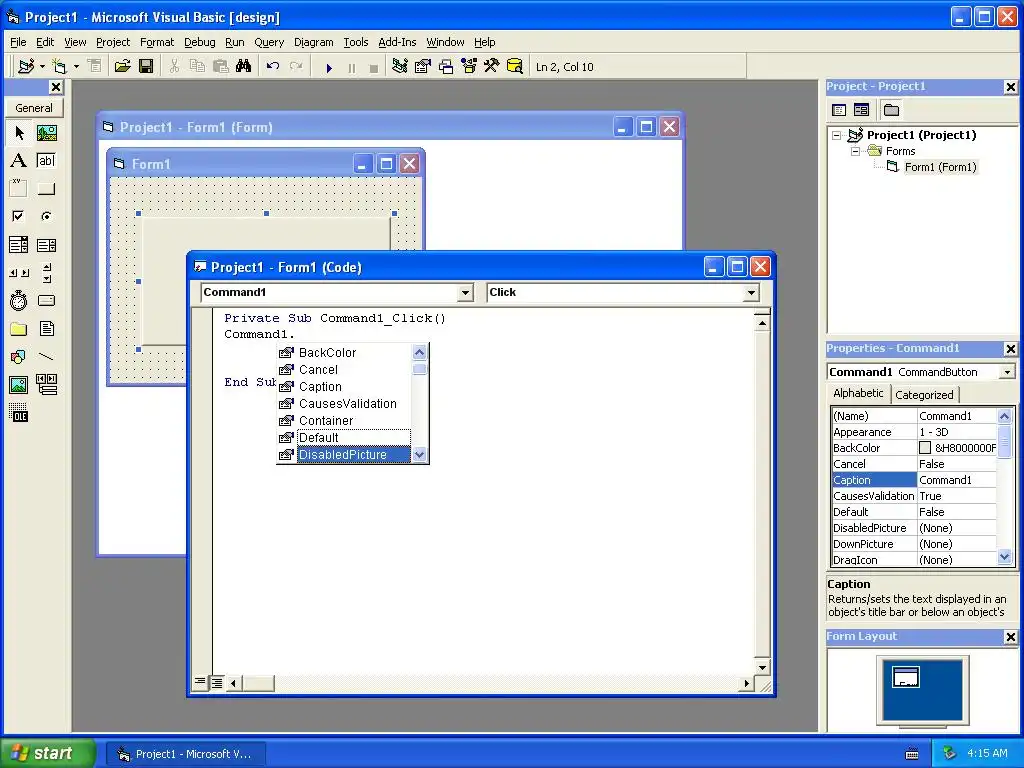
Task: Switch to Procedure View in the code window
Action: click(200, 682)
